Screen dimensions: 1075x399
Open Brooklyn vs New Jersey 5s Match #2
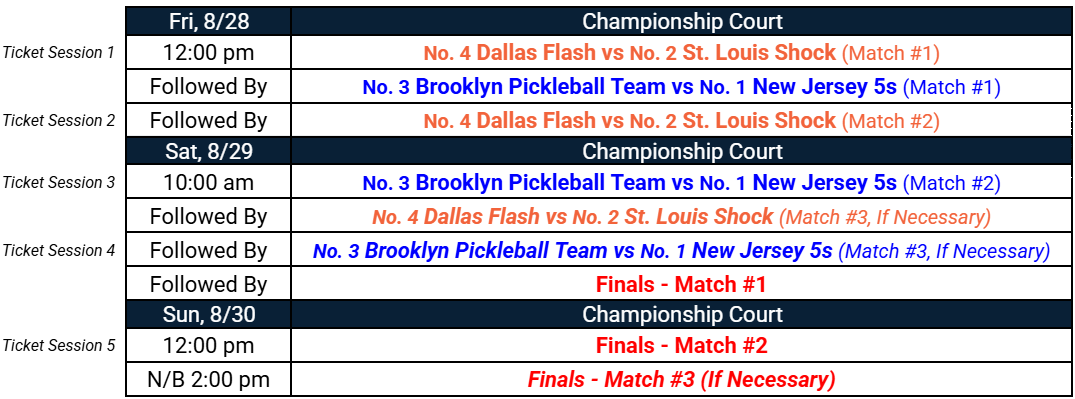(681, 183)
